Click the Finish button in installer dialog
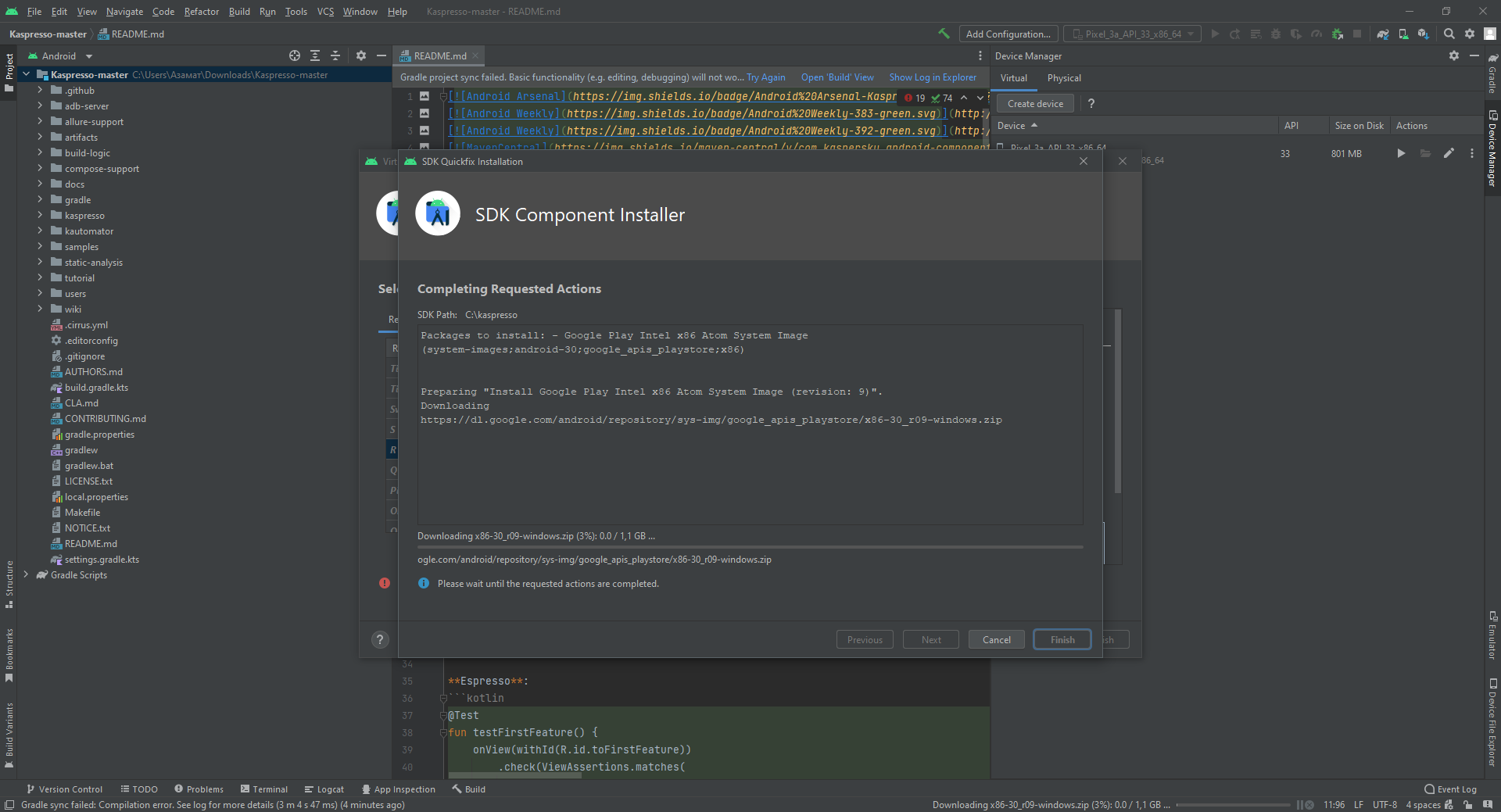The width and height of the screenshot is (1501, 812). [x=1062, y=639]
